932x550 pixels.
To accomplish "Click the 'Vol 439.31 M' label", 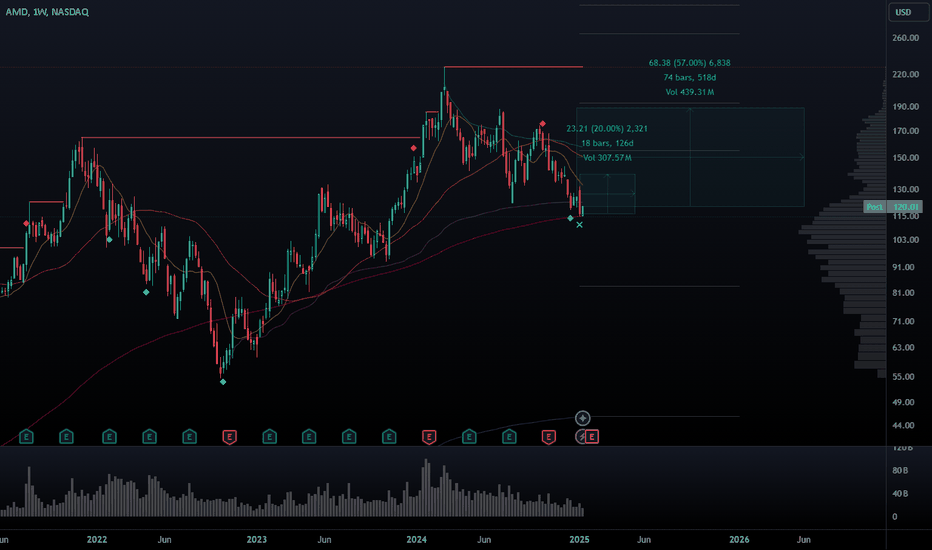I will click(x=689, y=92).
